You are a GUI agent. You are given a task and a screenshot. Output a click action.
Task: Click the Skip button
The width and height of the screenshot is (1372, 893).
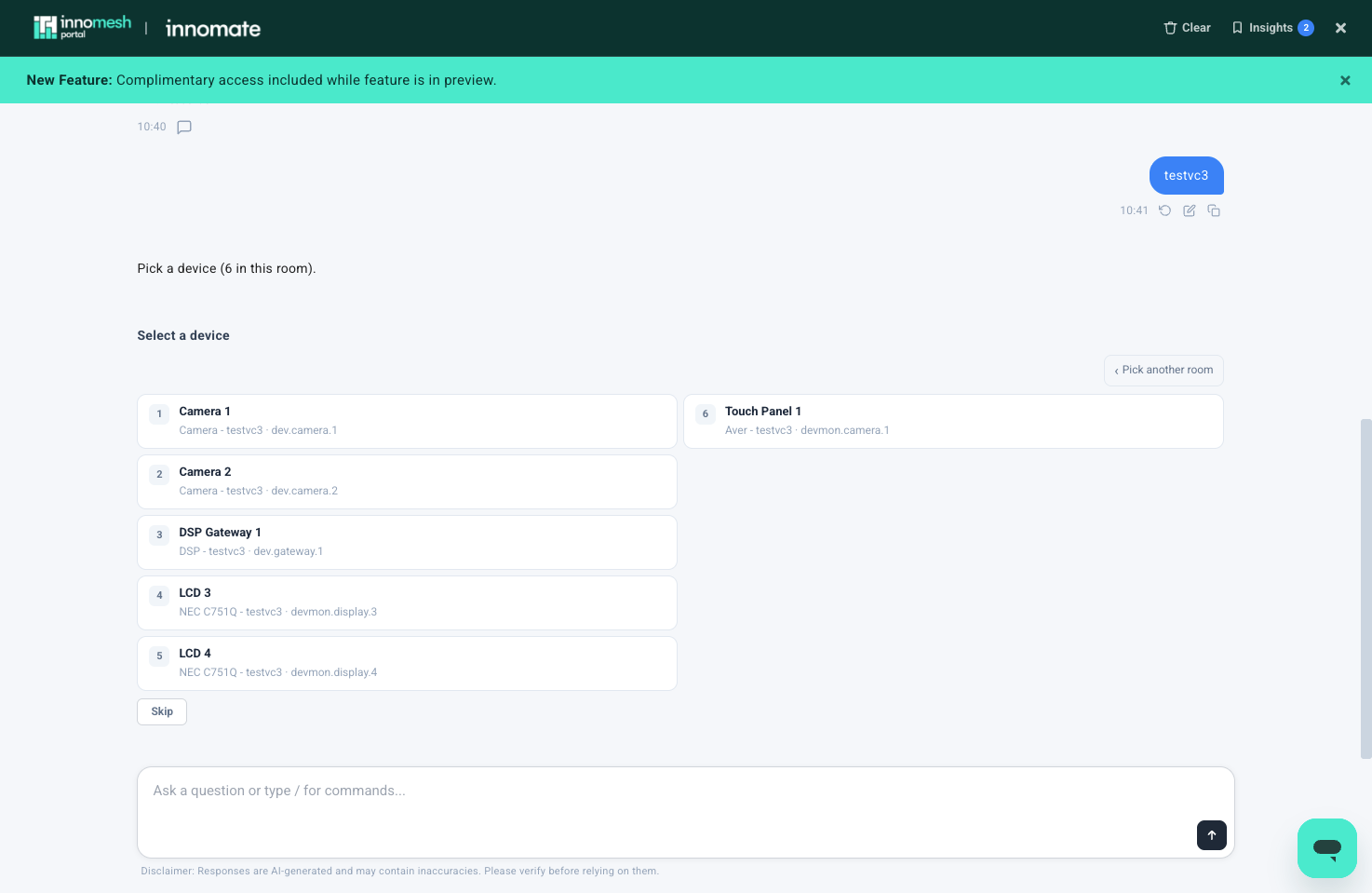(162, 711)
